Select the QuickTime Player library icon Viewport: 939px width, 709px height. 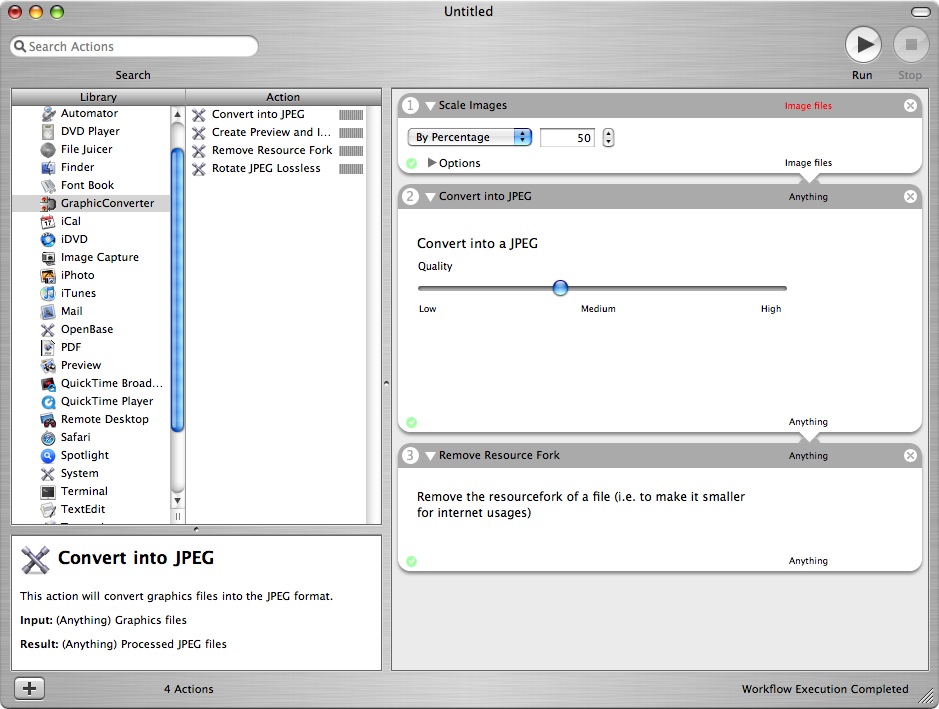click(x=48, y=401)
